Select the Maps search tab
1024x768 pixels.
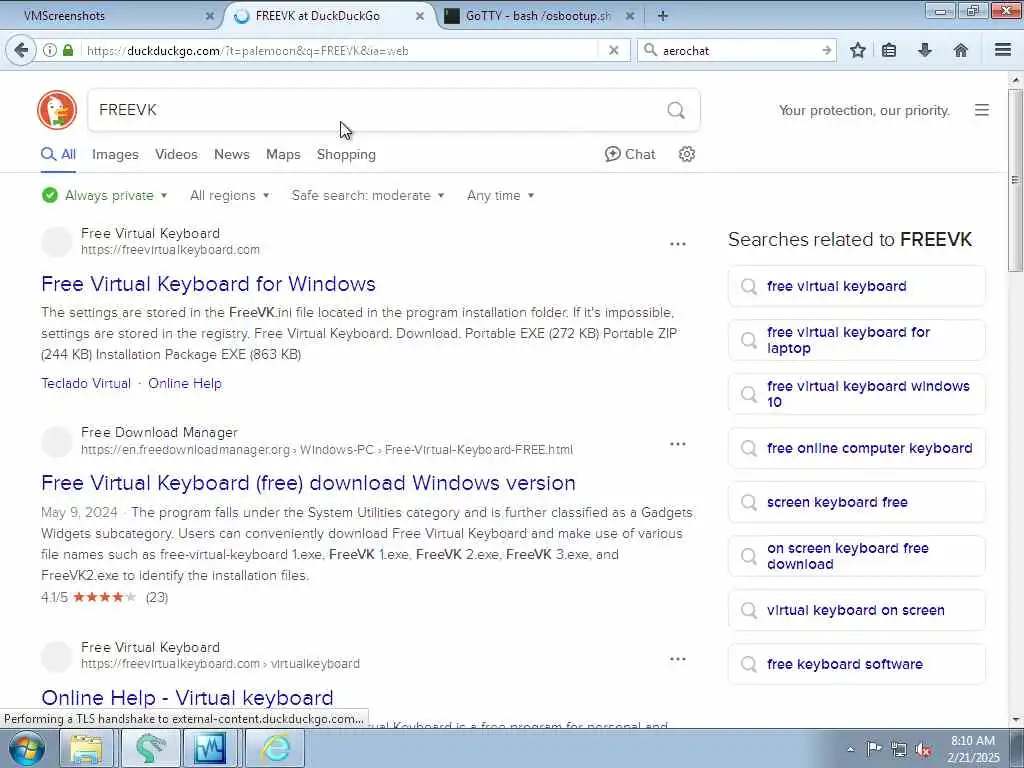(x=283, y=154)
